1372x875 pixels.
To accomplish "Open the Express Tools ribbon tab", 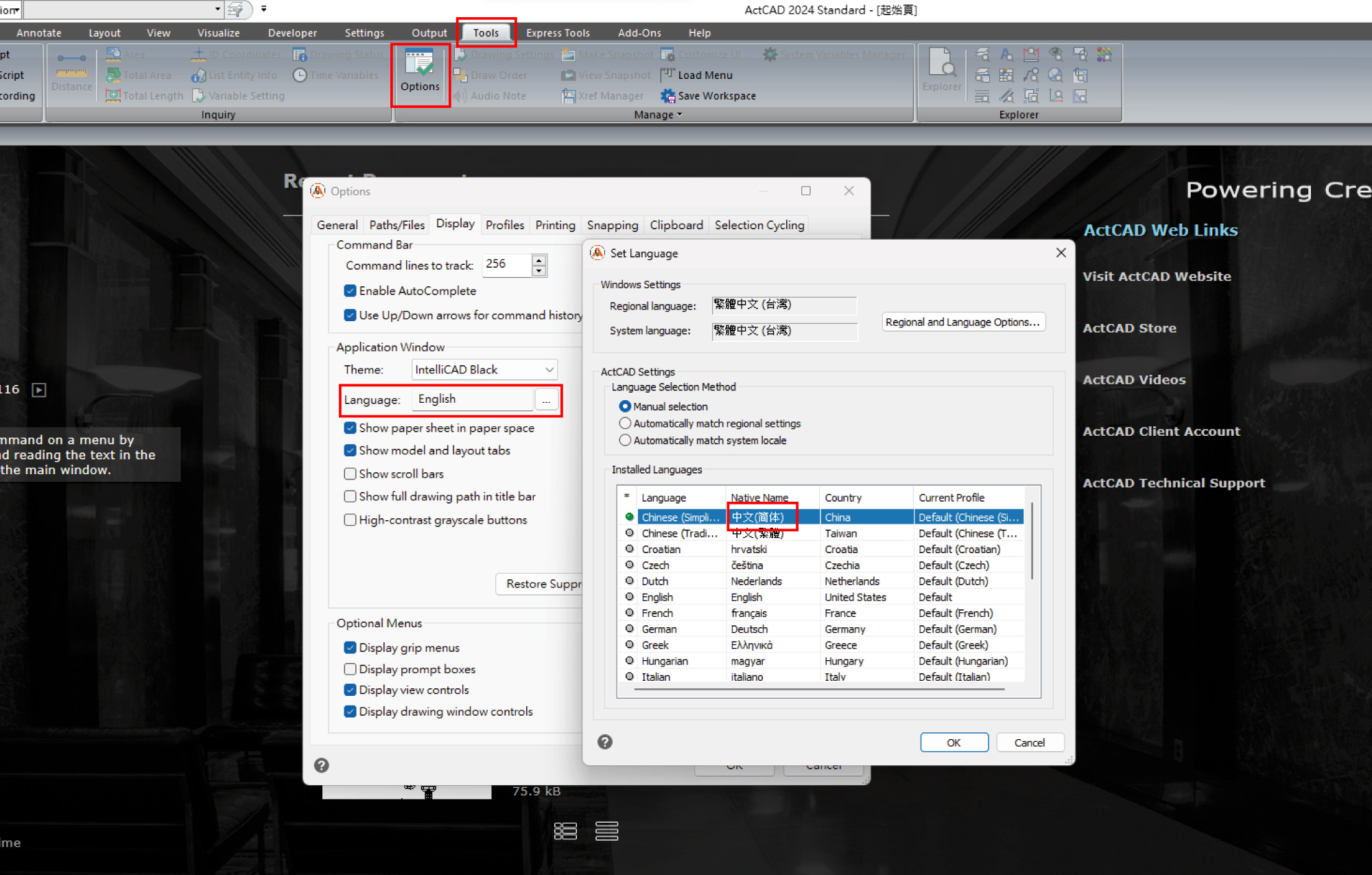I will tap(557, 33).
